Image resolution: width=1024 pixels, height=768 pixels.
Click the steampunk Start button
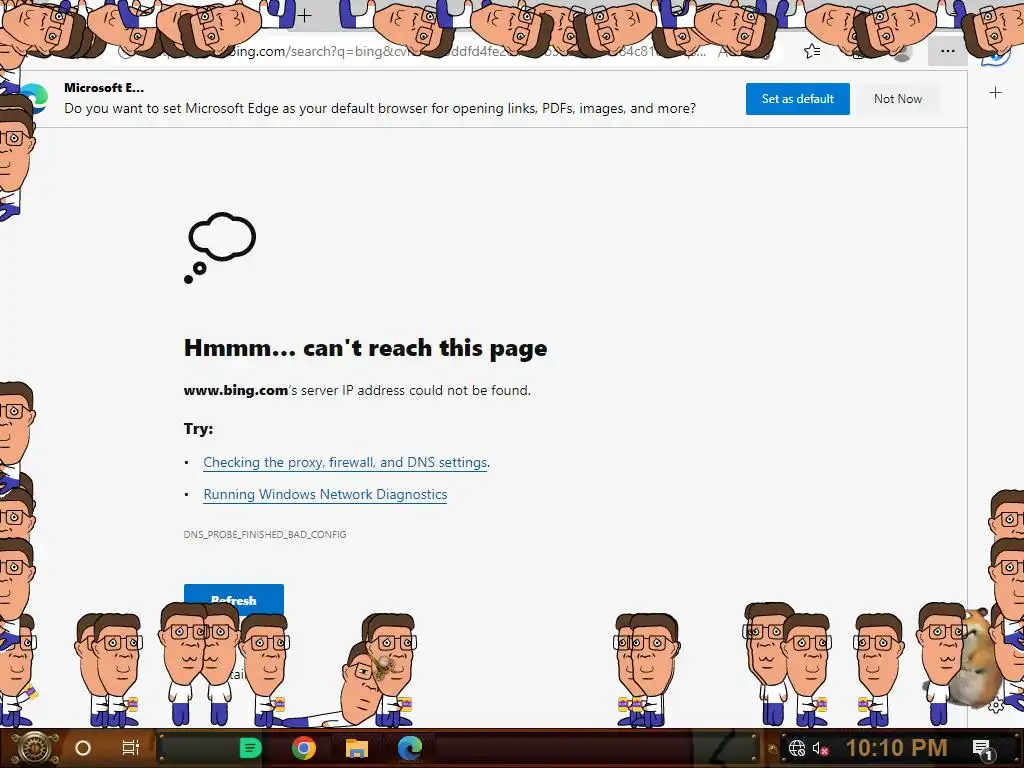33,748
